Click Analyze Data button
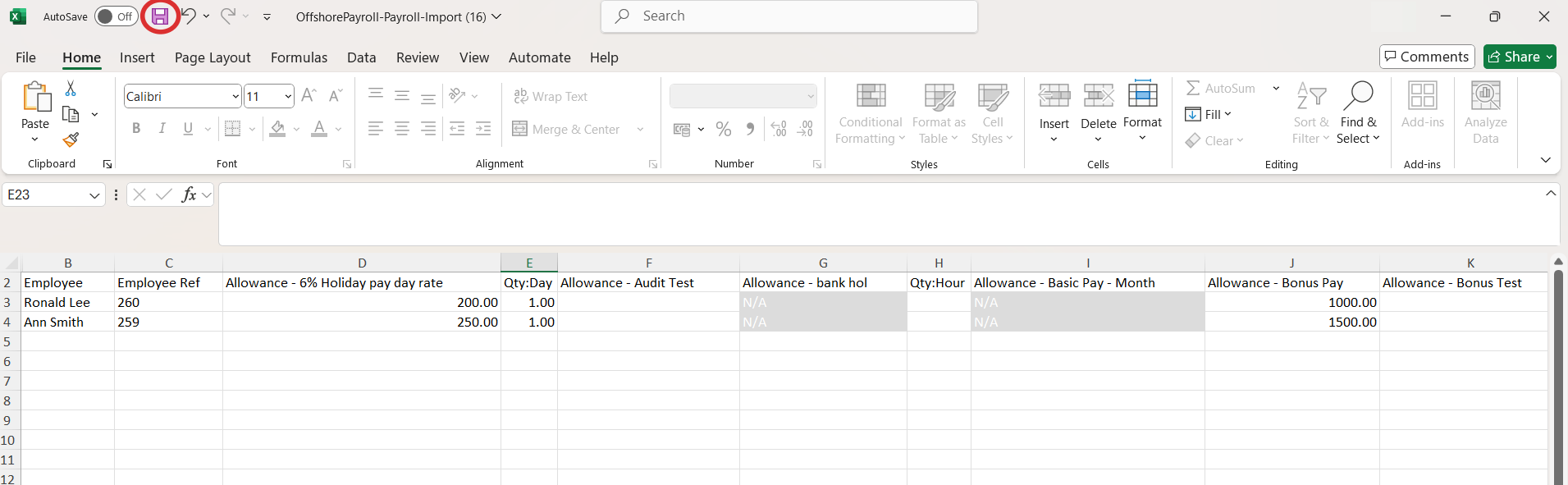Viewport: 1568px width, 485px height. coord(1485,113)
